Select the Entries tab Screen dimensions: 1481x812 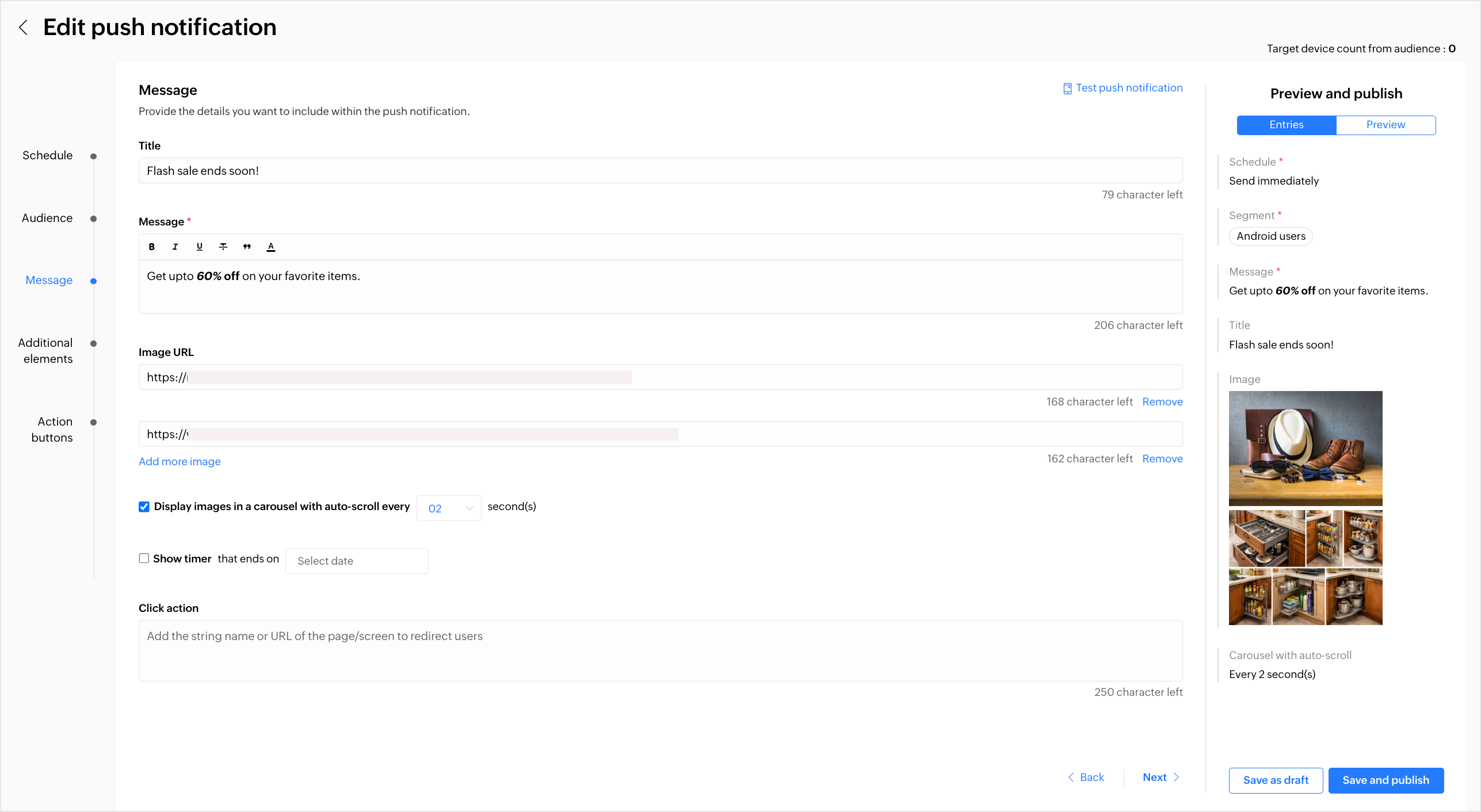[1287, 125]
